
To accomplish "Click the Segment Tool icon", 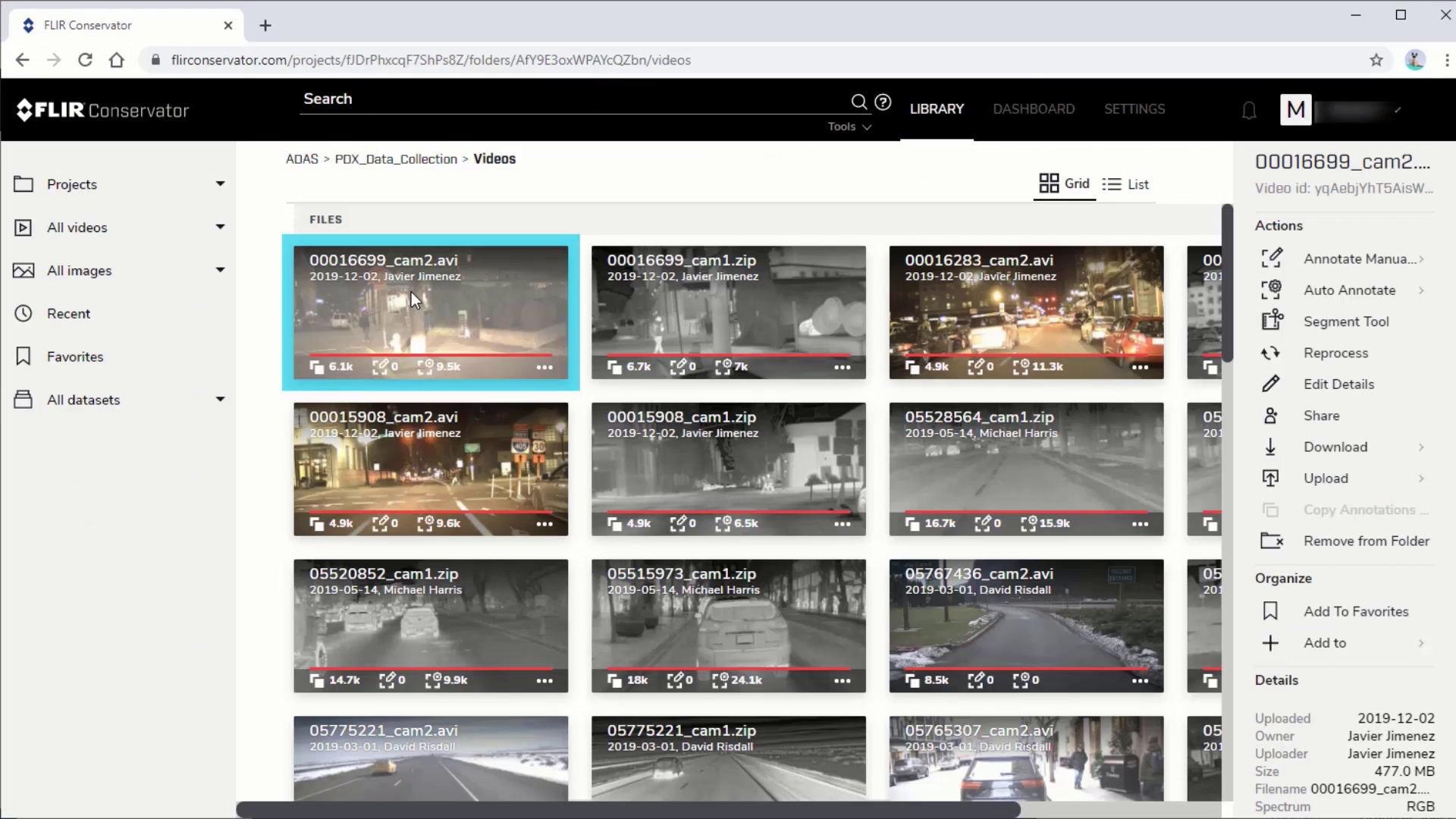I will point(1272,320).
